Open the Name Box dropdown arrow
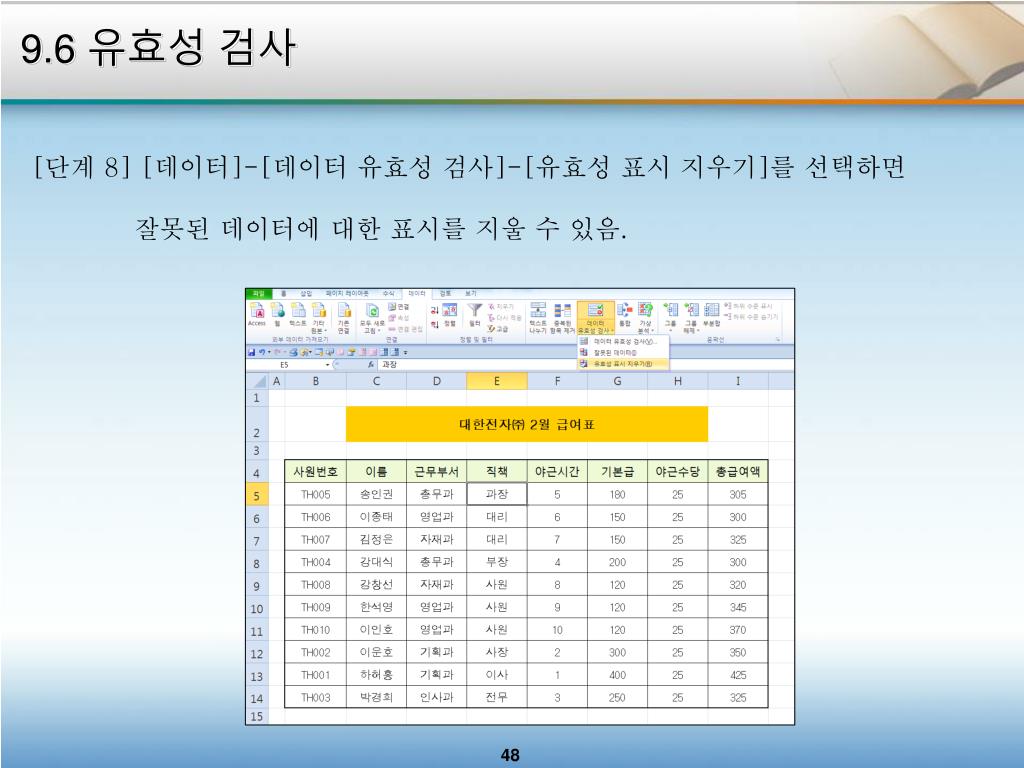The image size is (1024, 768). point(327,365)
